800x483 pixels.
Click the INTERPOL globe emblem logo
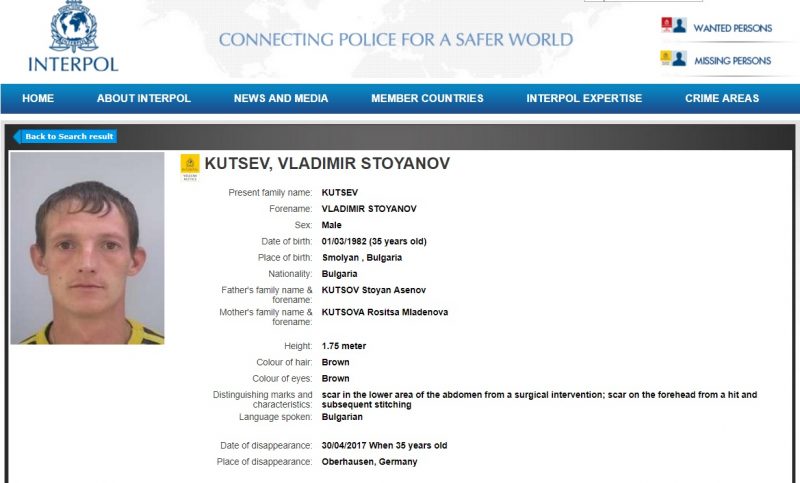pos(73,26)
